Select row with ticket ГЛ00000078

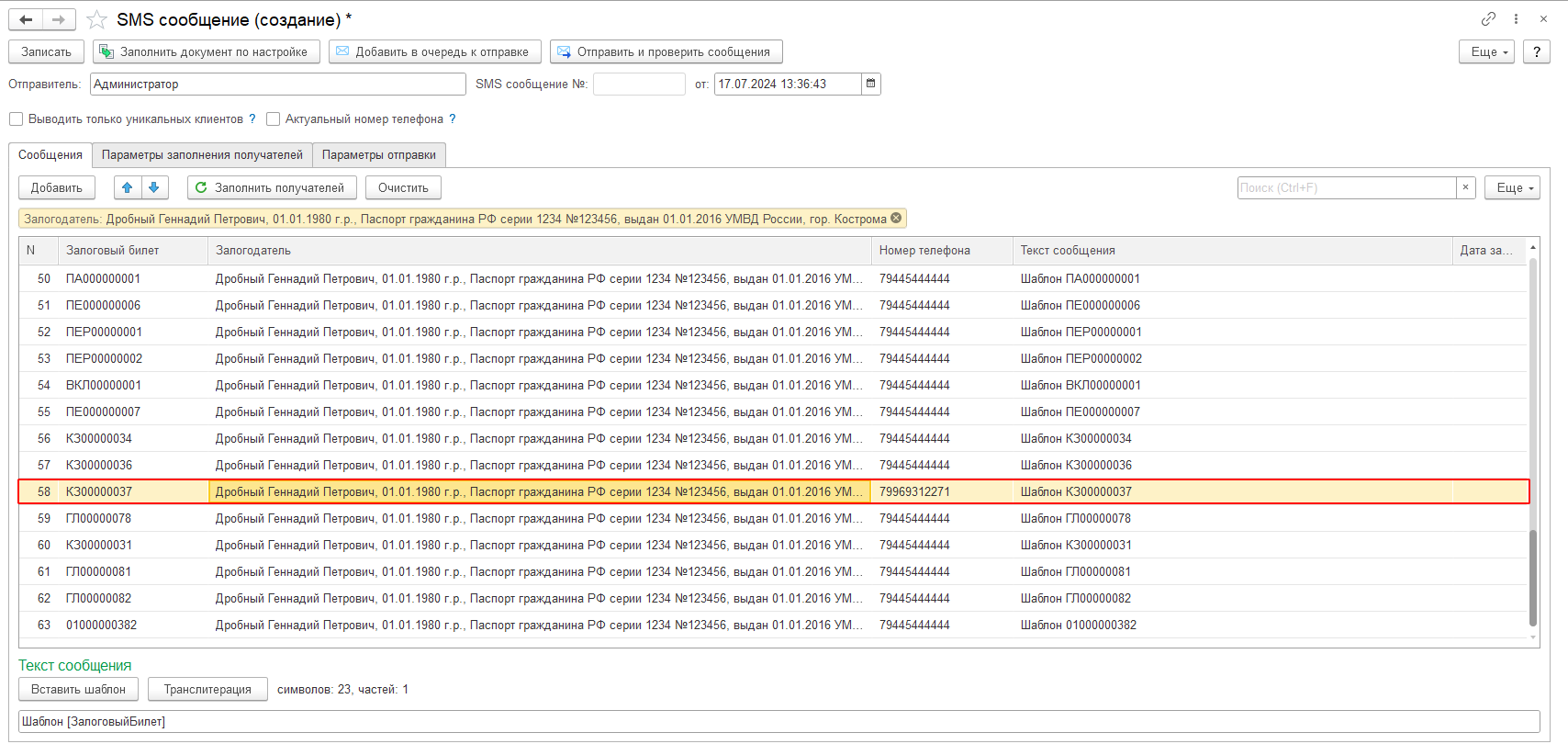coord(773,518)
